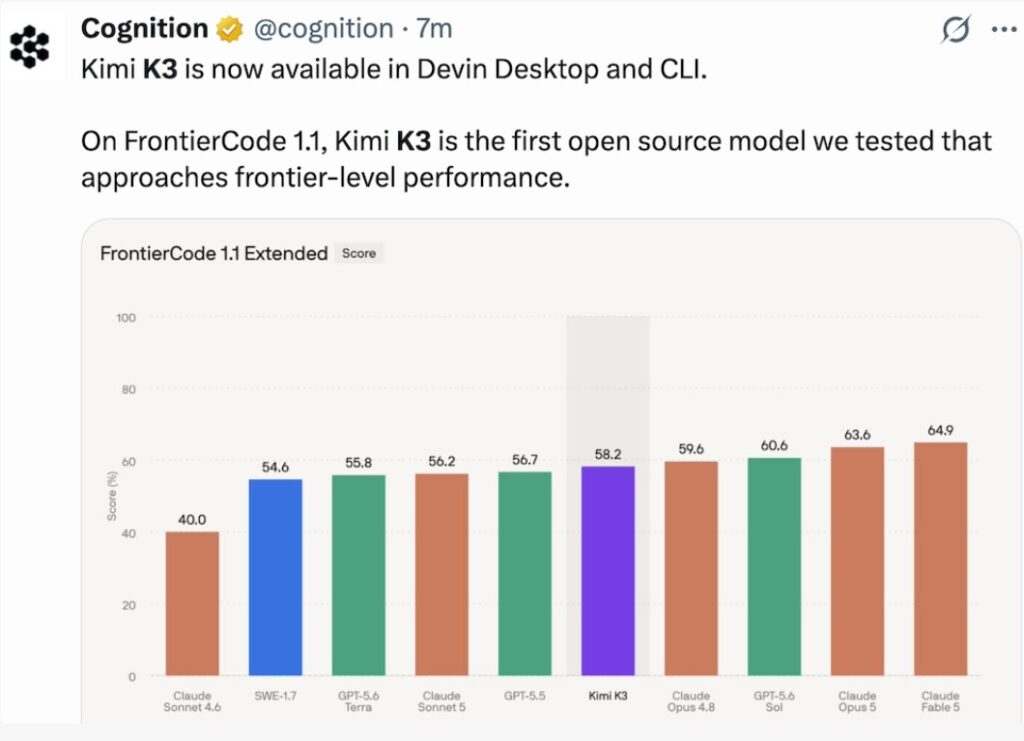Click the 58.2 value label
Image resolution: width=1024 pixels, height=741 pixels.
point(608,454)
